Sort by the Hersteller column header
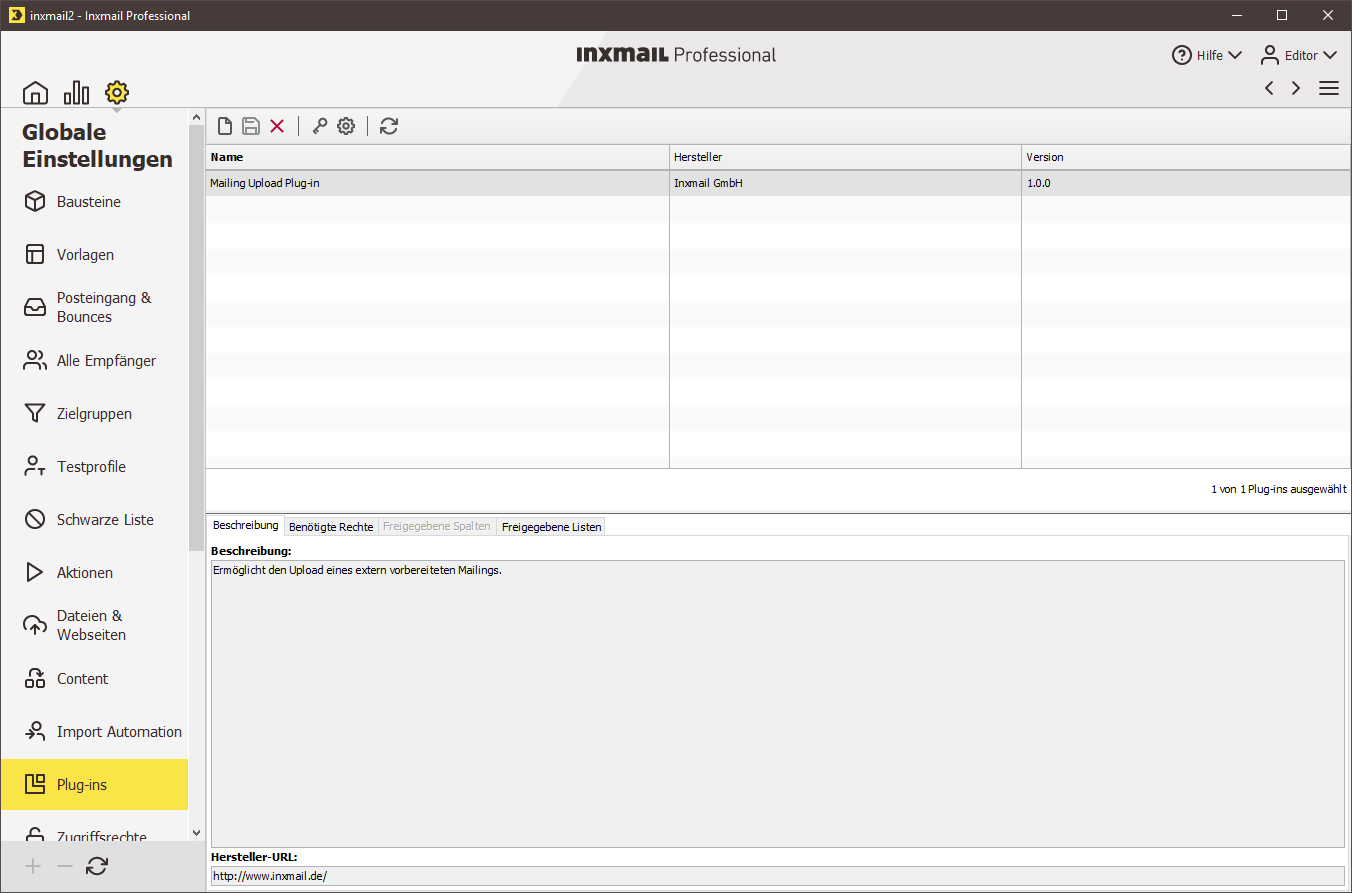The image size is (1352, 893). coord(845,158)
